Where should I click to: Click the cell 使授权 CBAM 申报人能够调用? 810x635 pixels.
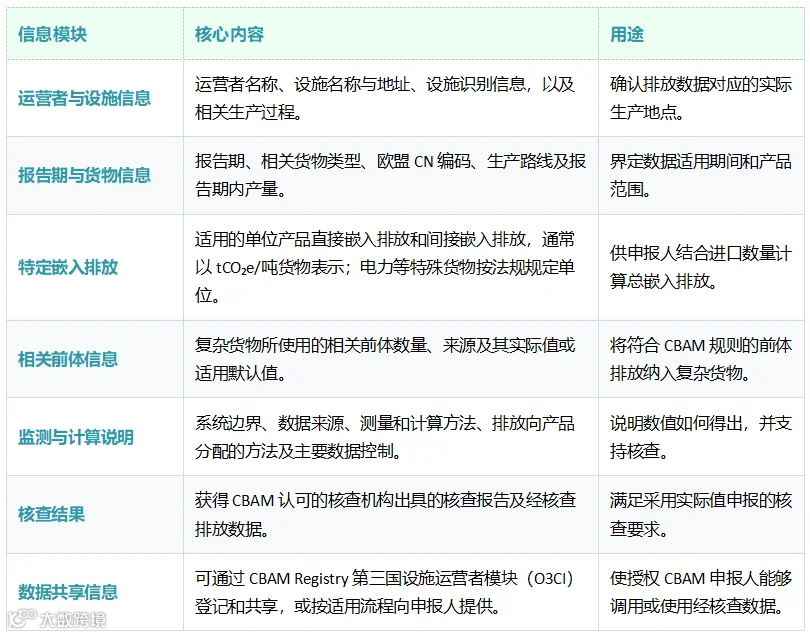(701, 592)
